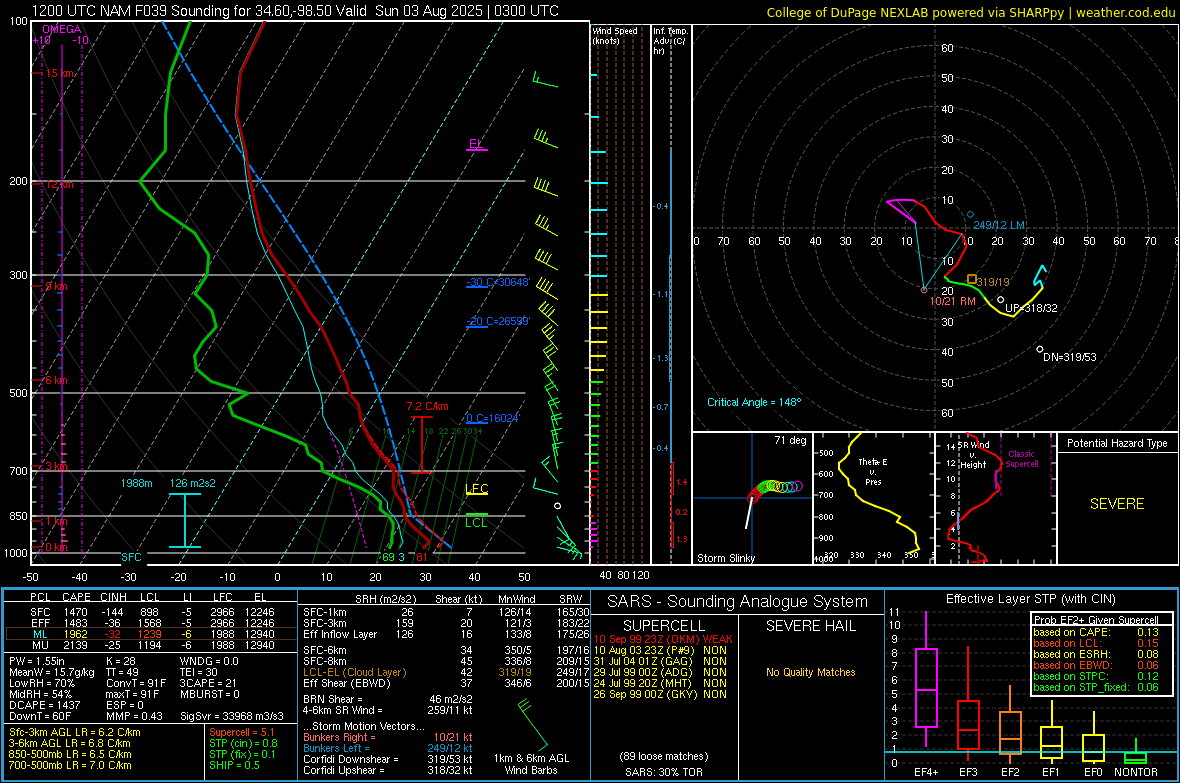
Task: Click the Corfidi Downshear = row
Action: click(388, 759)
